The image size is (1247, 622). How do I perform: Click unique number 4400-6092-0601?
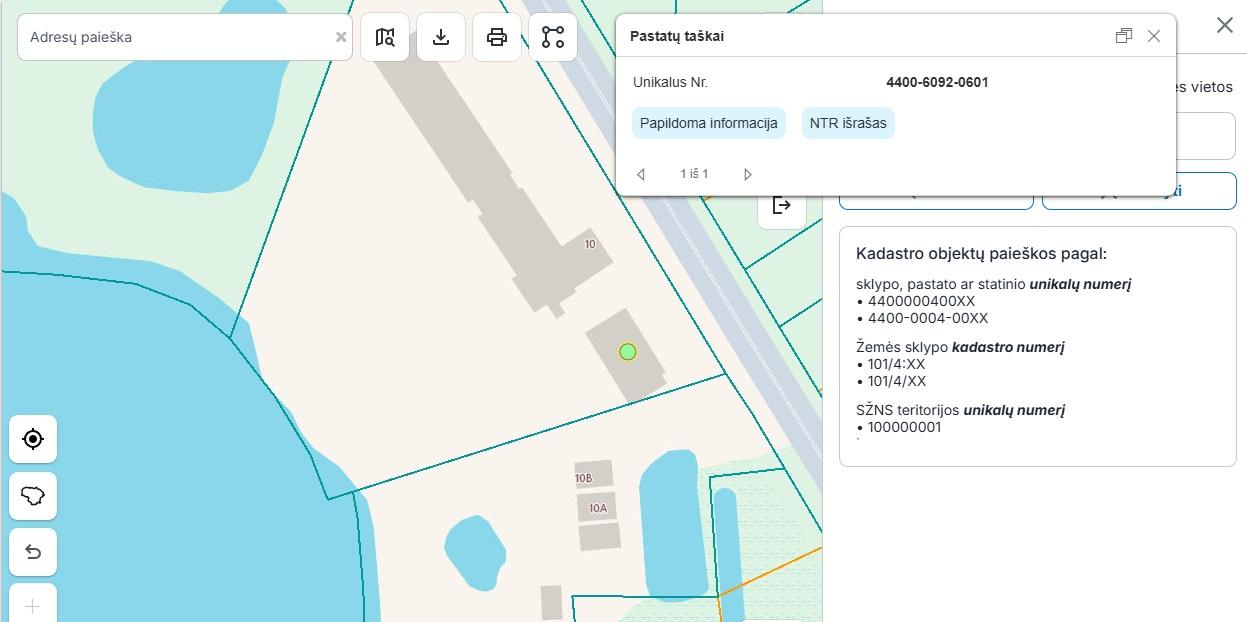tap(937, 82)
